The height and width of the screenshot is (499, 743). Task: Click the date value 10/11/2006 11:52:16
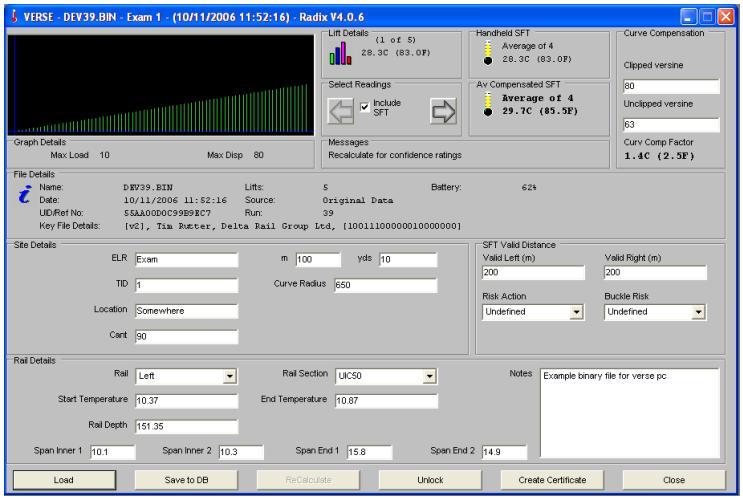click(x=175, y=200)
